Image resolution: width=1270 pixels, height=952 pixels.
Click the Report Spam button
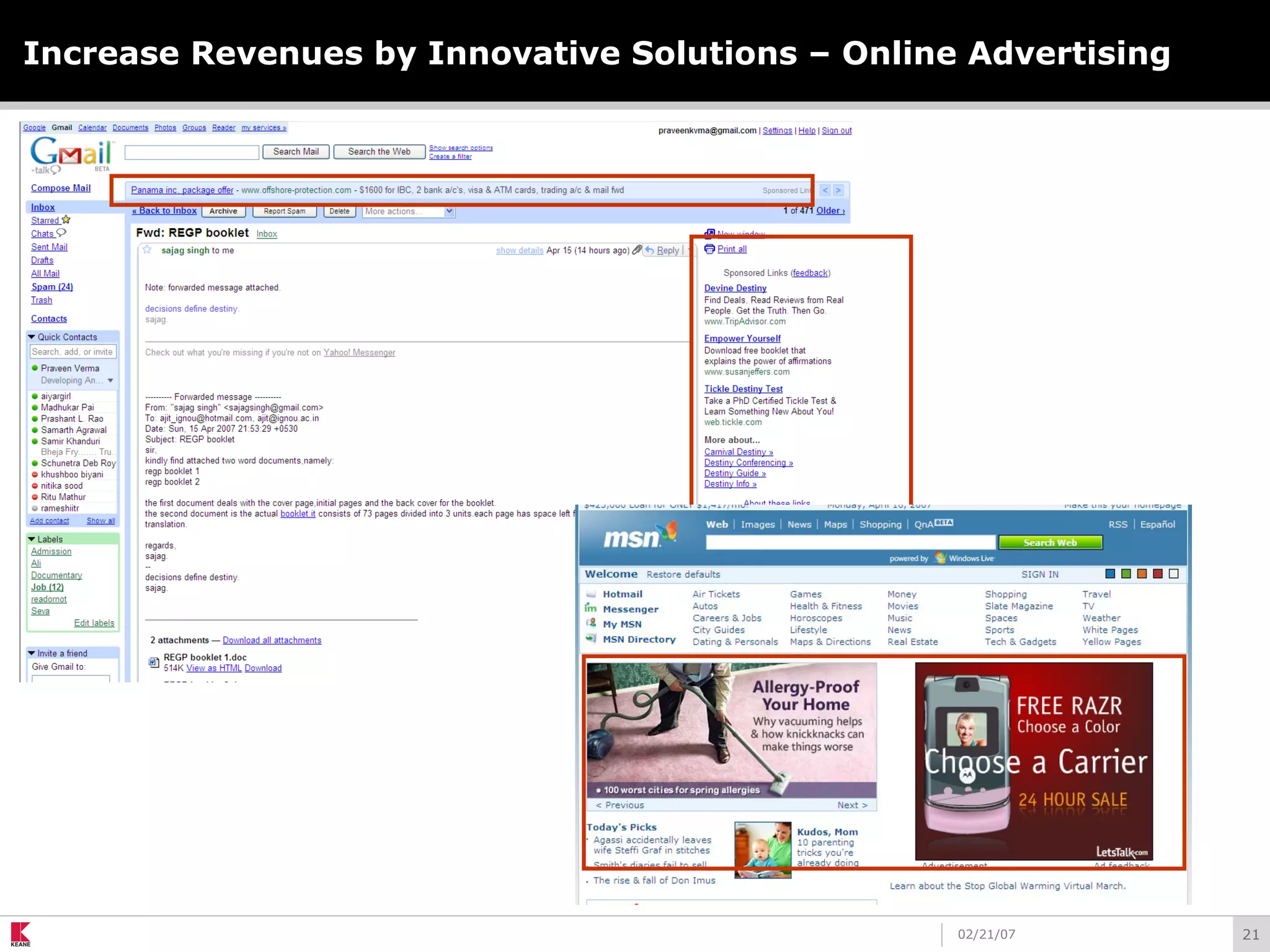[x=285, y=211]
